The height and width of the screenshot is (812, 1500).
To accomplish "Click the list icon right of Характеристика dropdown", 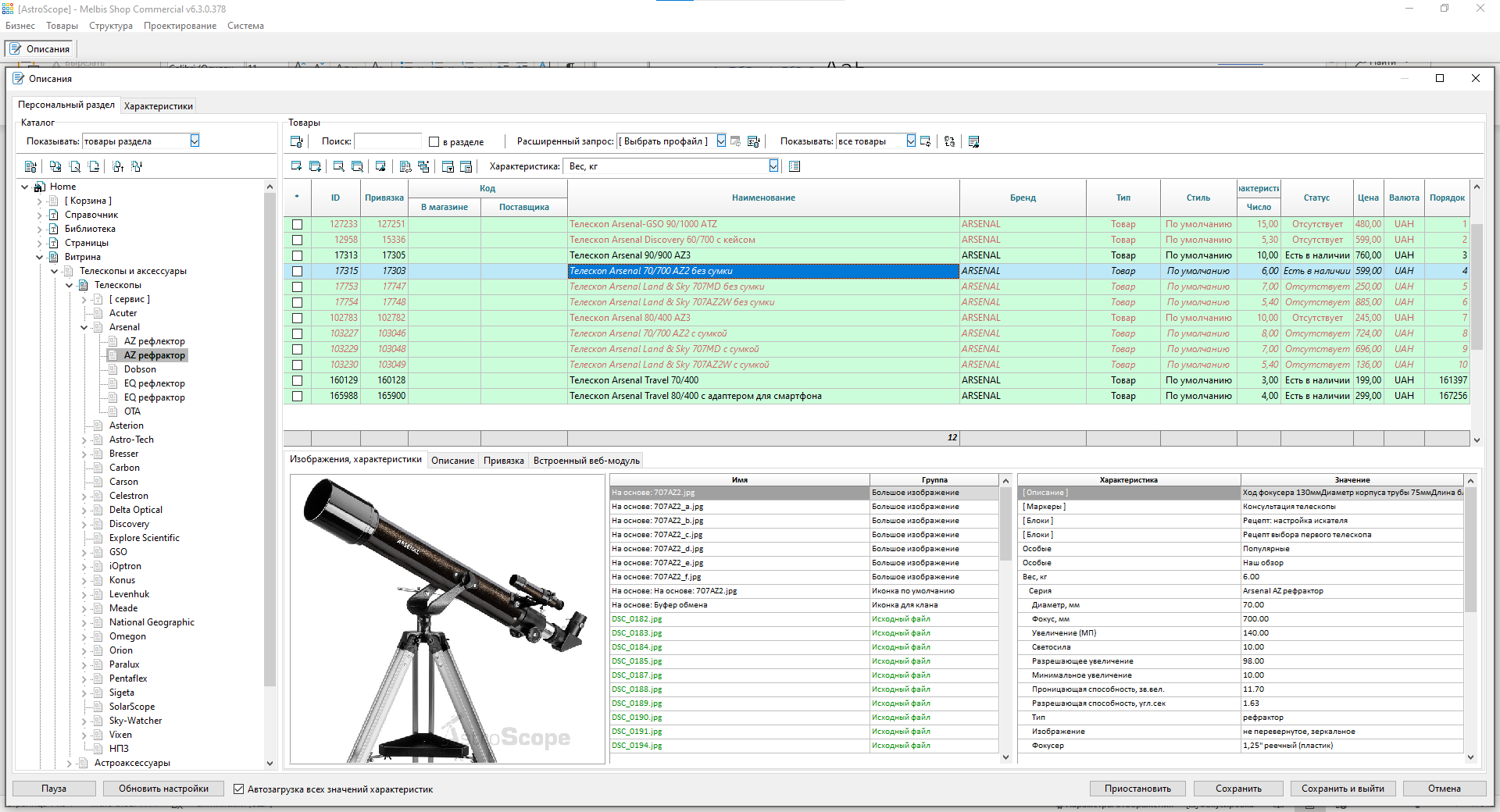I will click(x=795, y=166).
